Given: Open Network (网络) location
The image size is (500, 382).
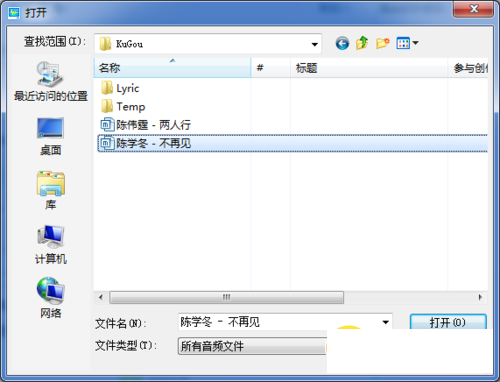Looking at the screenshot, I should pos(50,297).
